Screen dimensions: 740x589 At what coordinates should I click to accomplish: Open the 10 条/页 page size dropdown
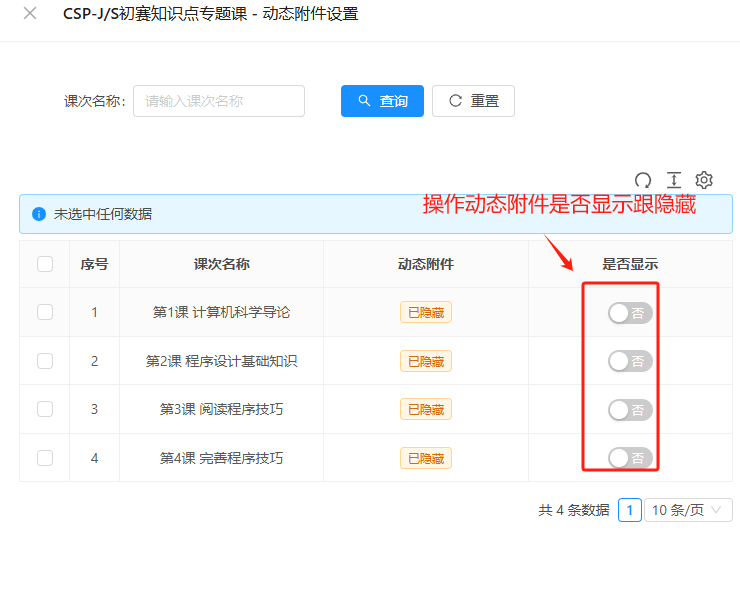coord(687,510)
